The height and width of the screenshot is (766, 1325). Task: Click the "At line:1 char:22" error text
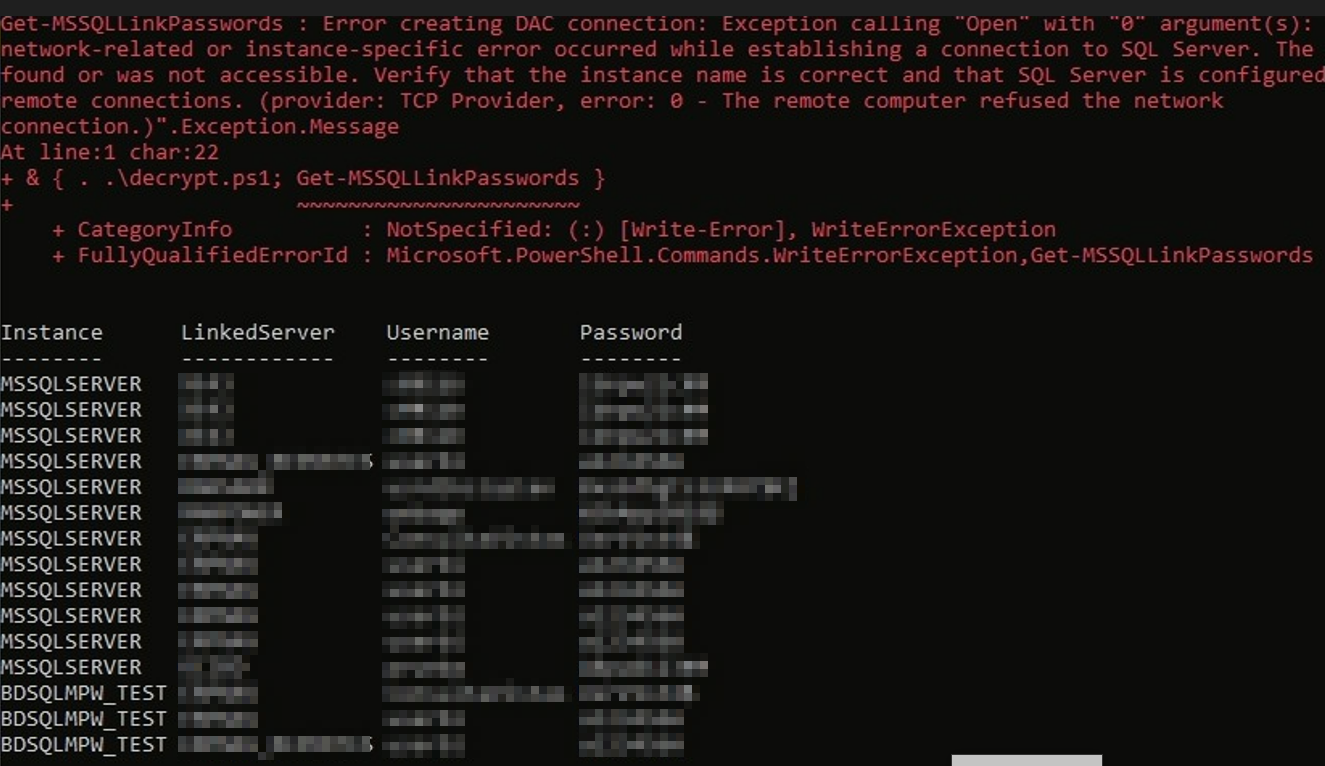pyautogui.click(x=110, y=152)
